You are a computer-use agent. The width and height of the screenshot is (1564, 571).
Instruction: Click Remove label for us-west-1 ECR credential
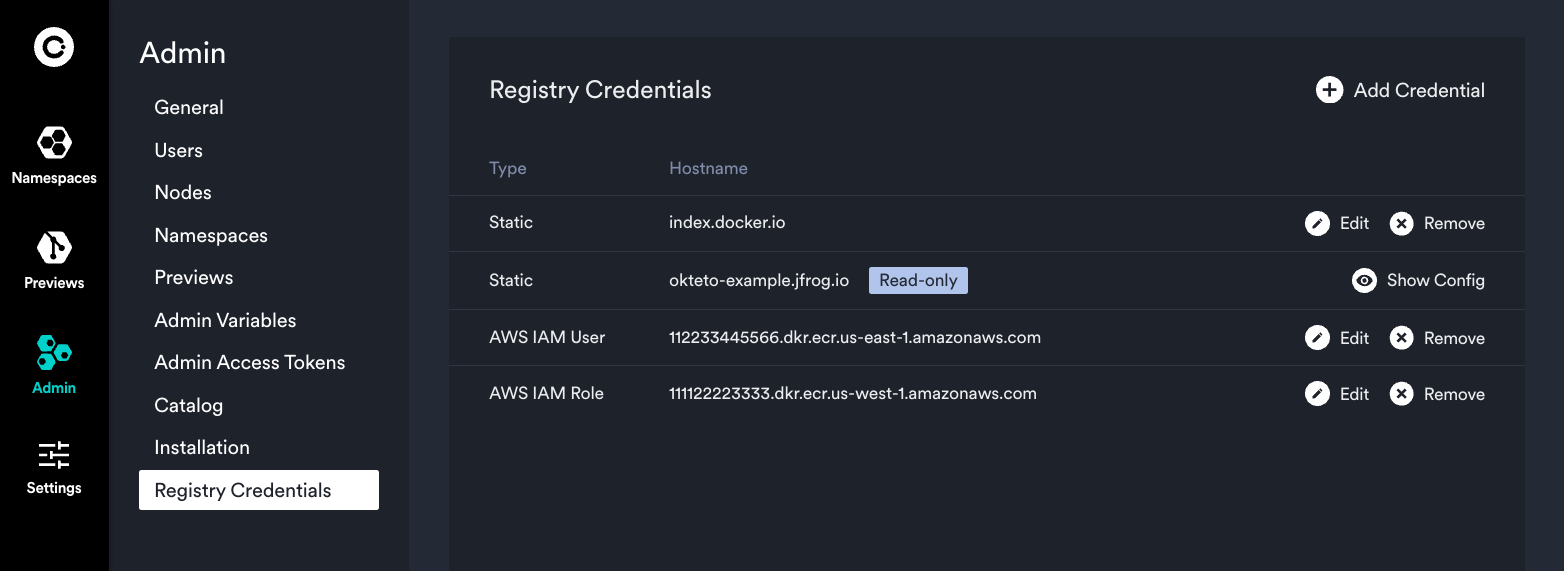[x=1454, y=394]
